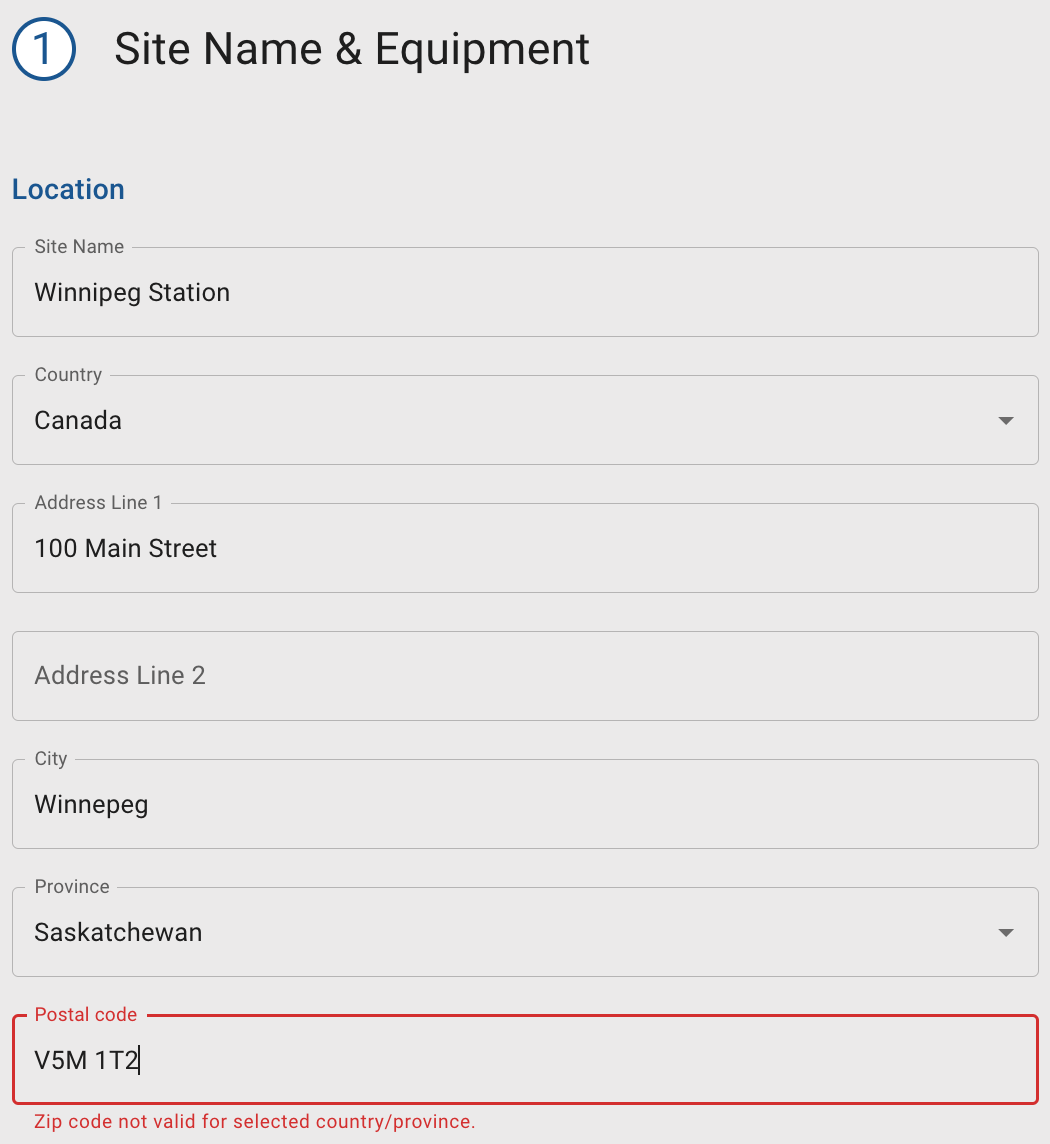Click the empty Address Line 2 field

[525, 676]
